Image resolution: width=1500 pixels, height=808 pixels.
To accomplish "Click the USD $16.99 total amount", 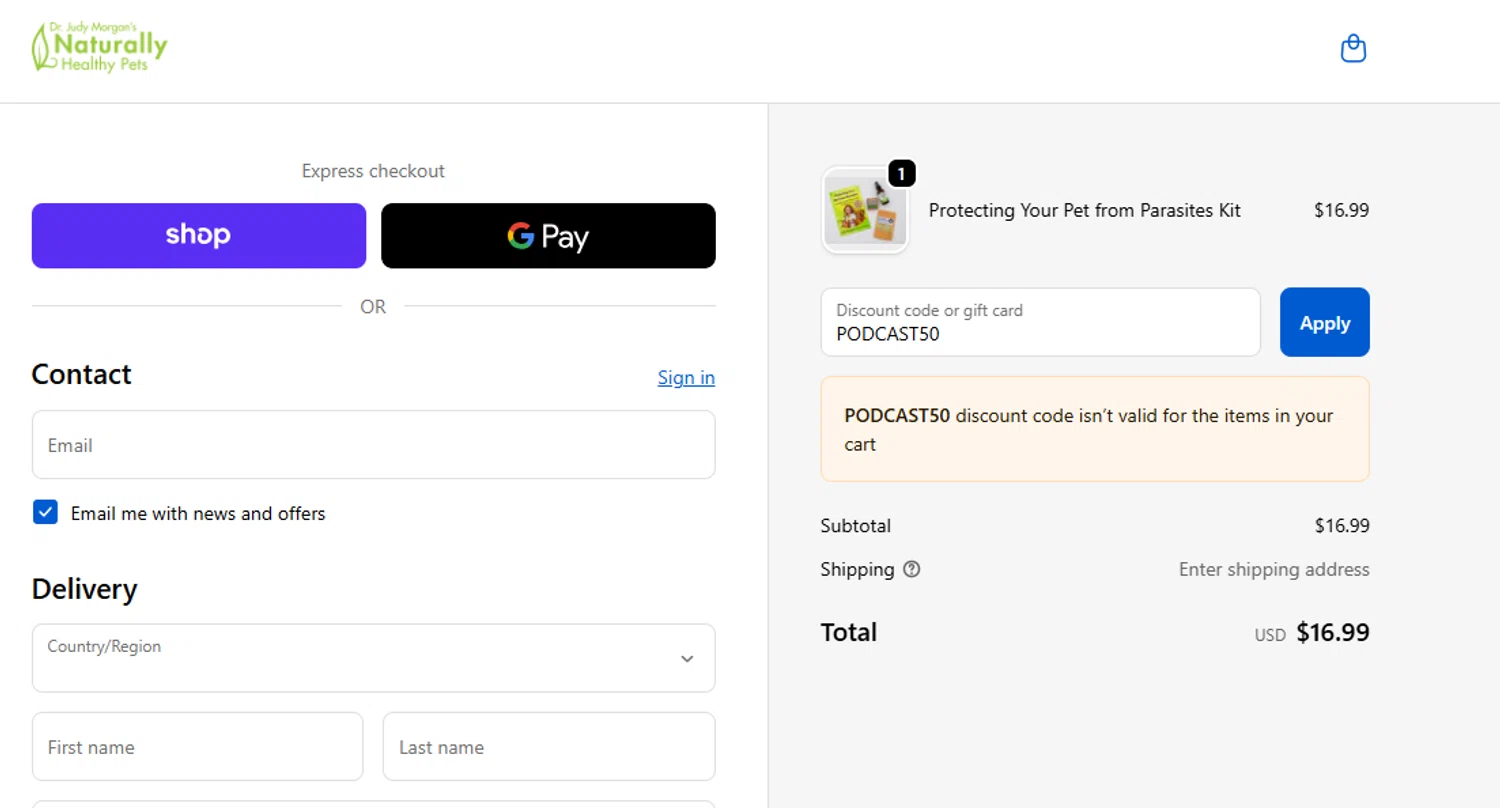I will [1312, 633].
